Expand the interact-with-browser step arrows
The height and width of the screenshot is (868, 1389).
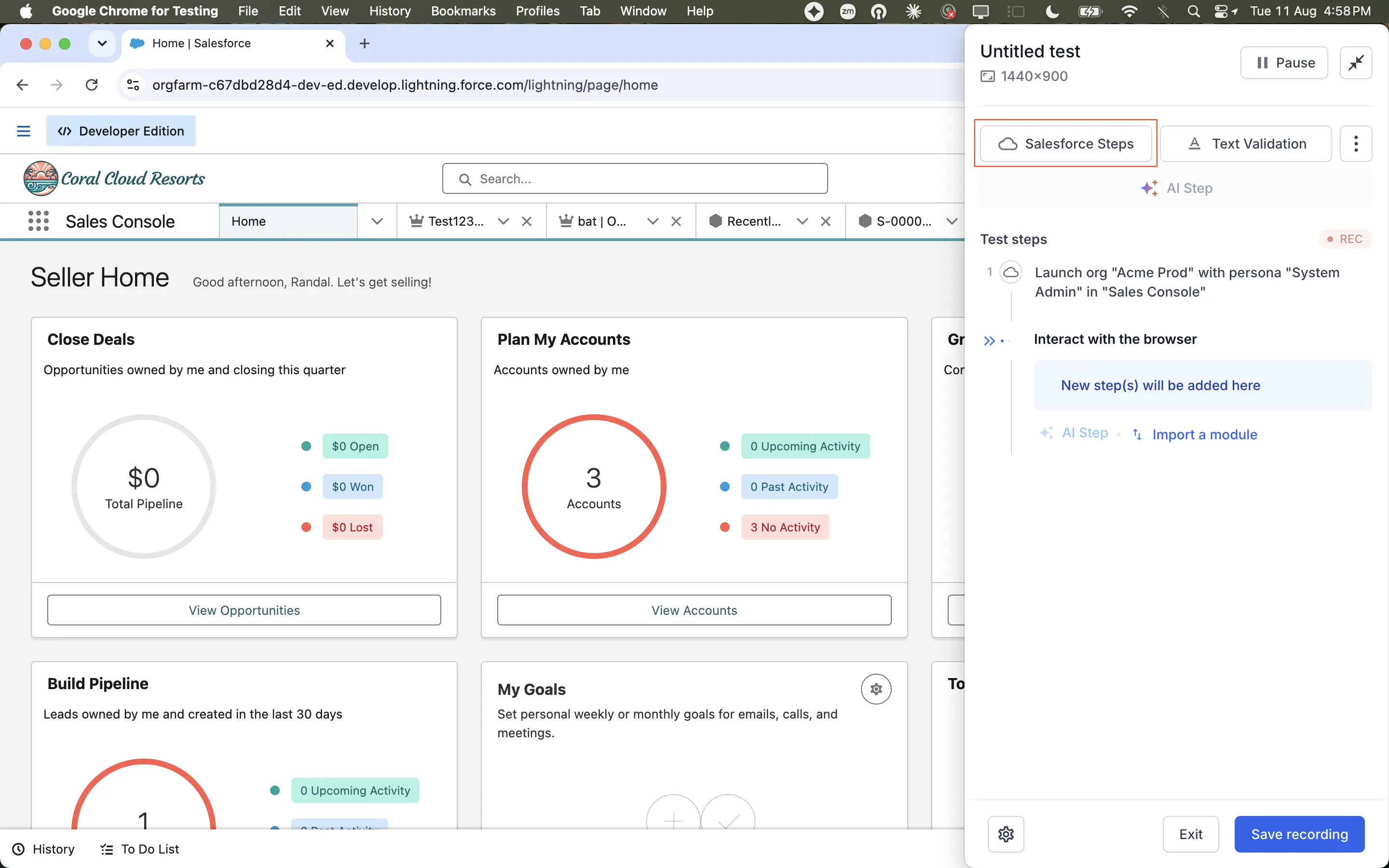[989, 341]
